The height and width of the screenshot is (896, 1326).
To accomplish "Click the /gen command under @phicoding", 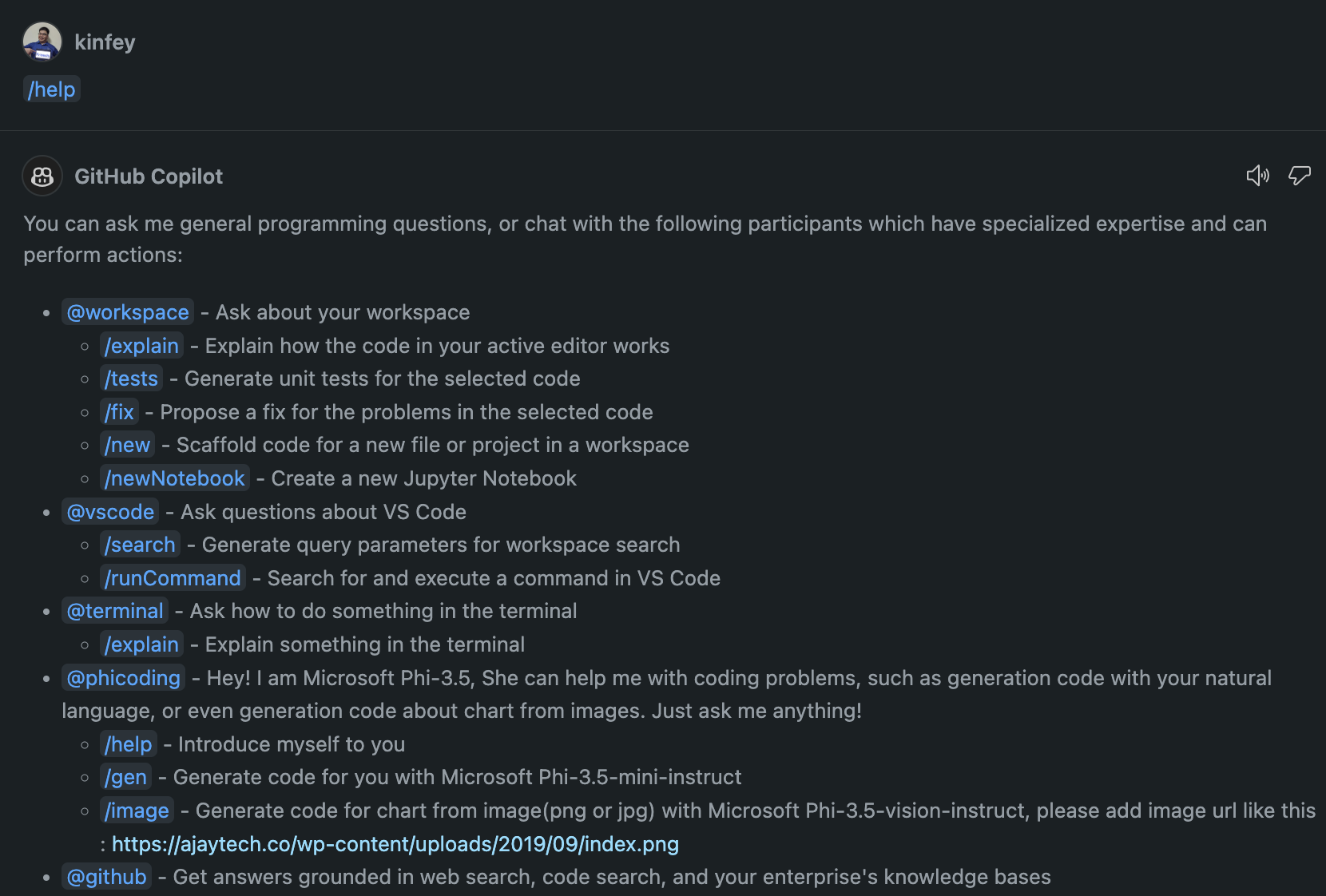I will point(126,777).
